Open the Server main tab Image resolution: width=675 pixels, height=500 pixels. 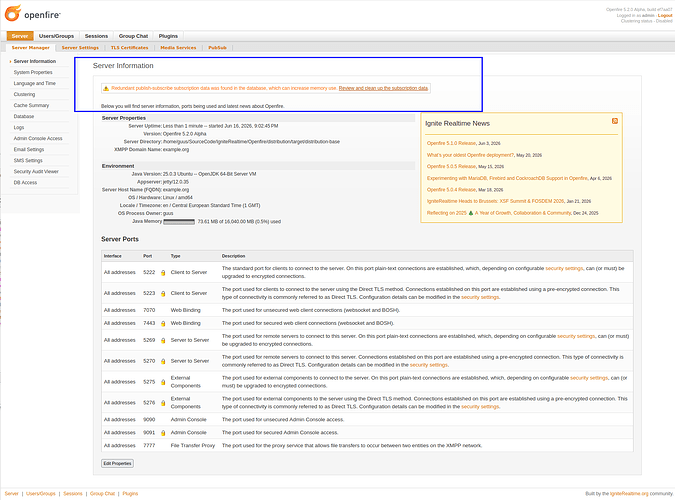[20, 36]
